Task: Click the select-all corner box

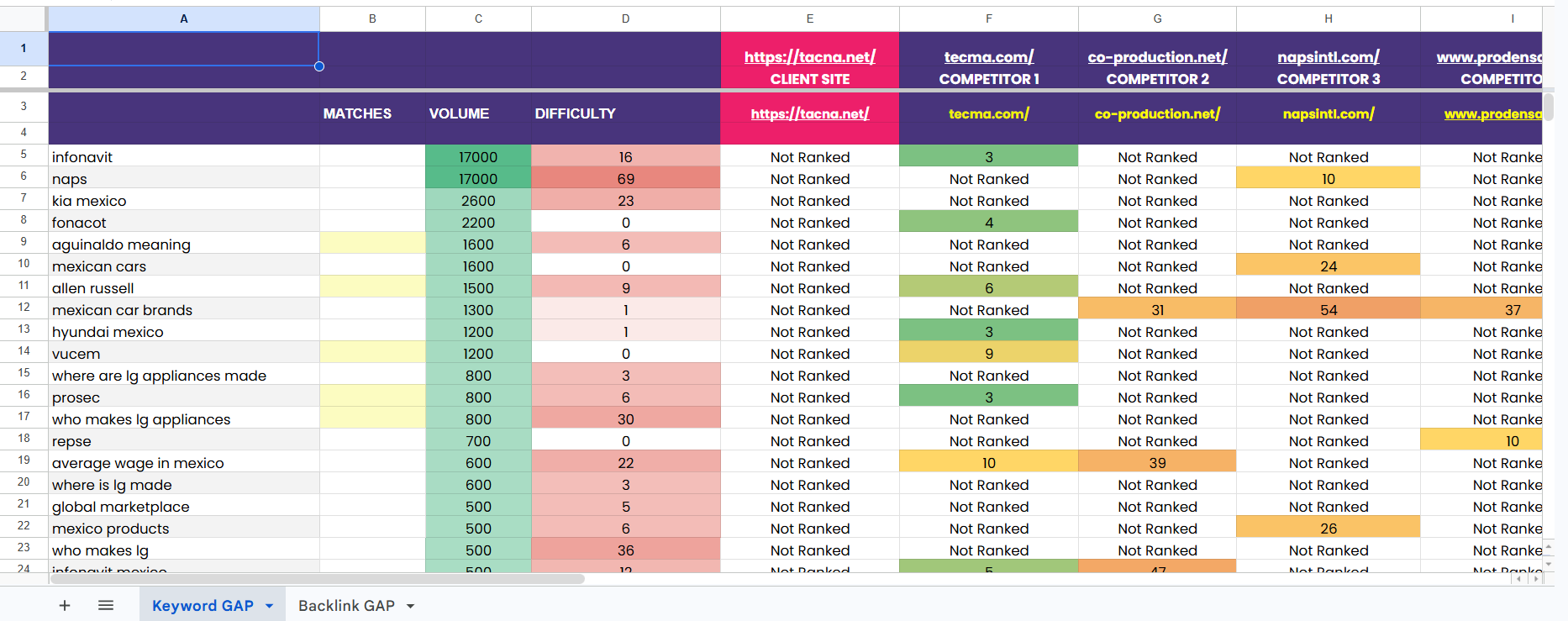Action: pyautogui.click(x=24, y=18)
